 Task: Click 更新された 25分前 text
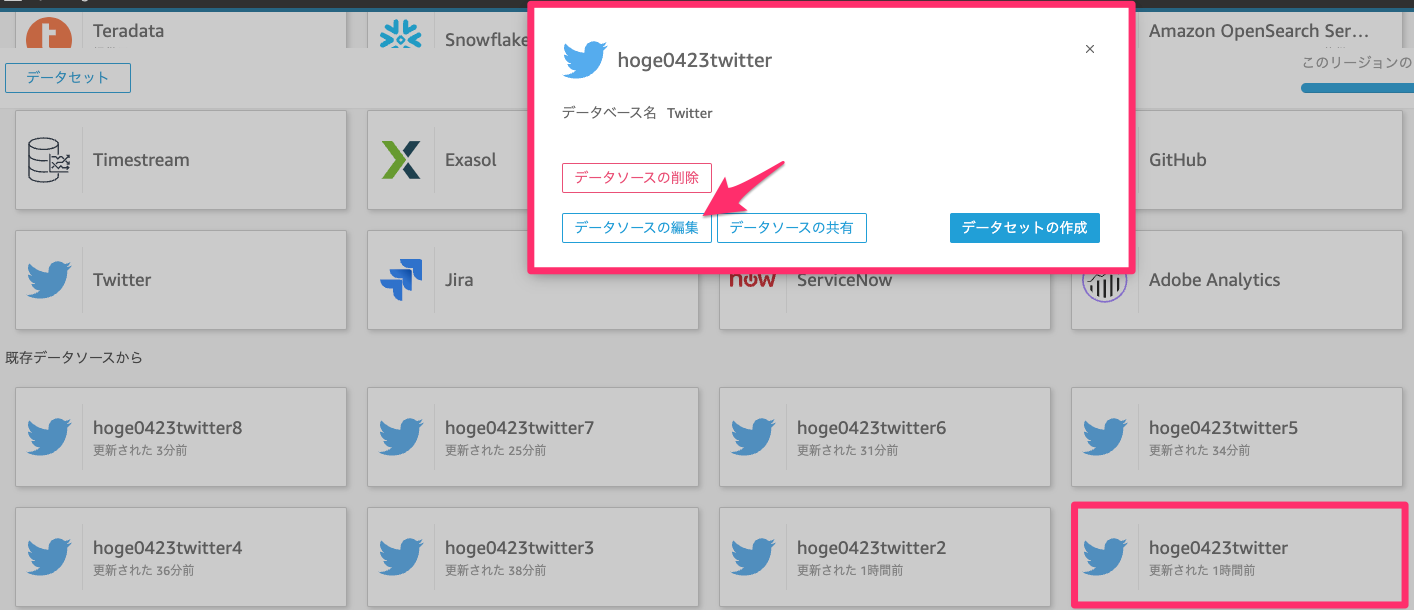point(496,451)
